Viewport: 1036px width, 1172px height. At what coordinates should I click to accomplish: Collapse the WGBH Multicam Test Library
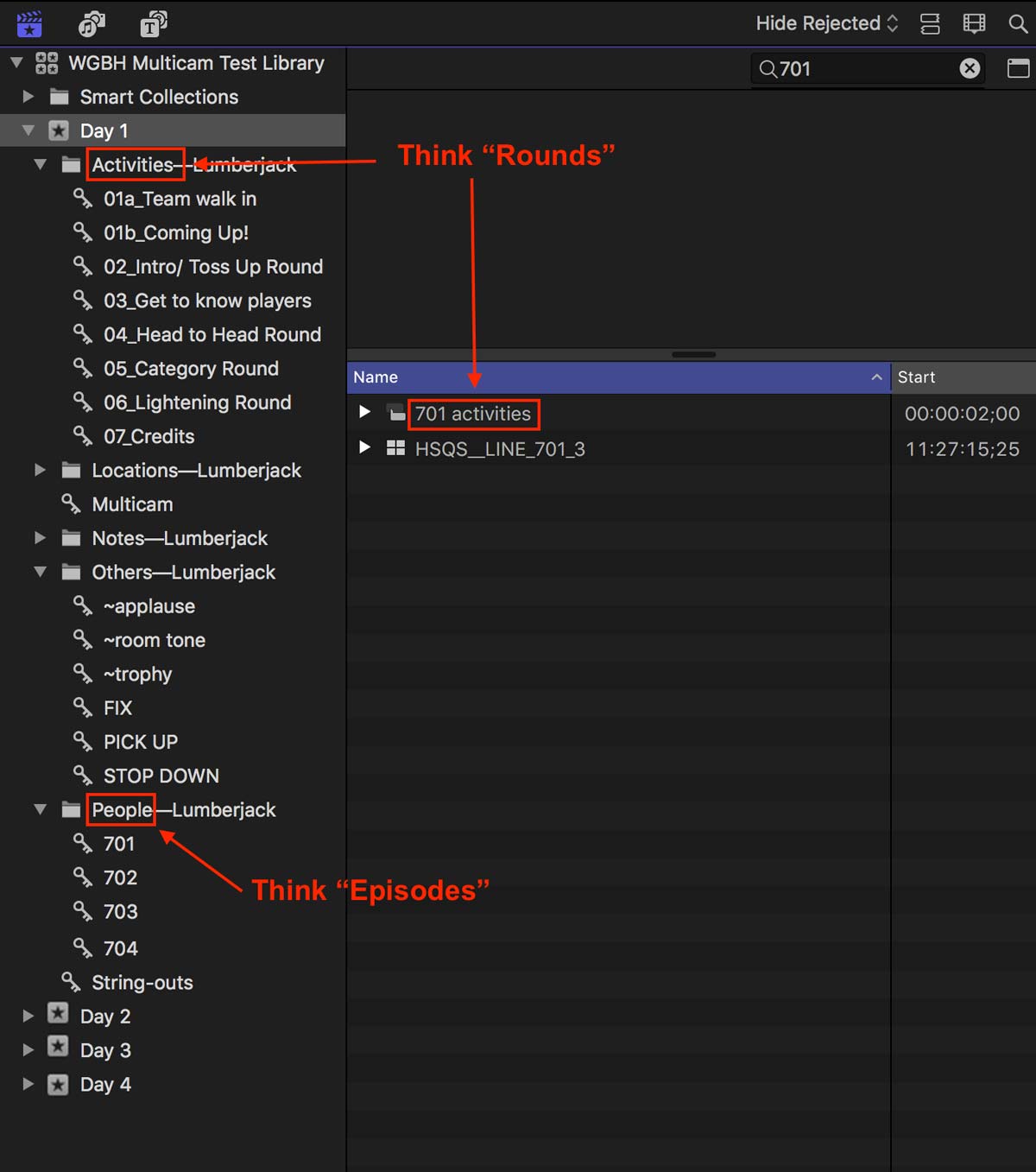tap(16, 62)
